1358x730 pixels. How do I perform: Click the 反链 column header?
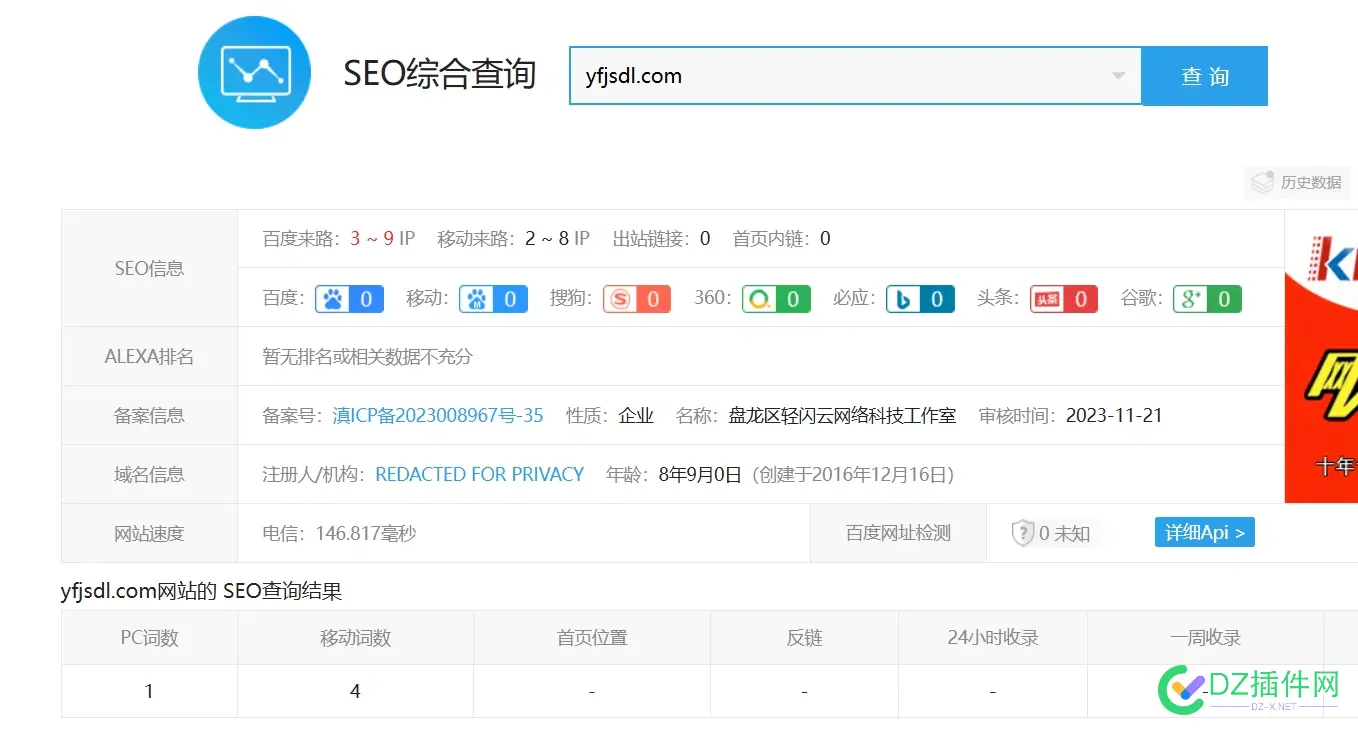click(x=803, y=637)
